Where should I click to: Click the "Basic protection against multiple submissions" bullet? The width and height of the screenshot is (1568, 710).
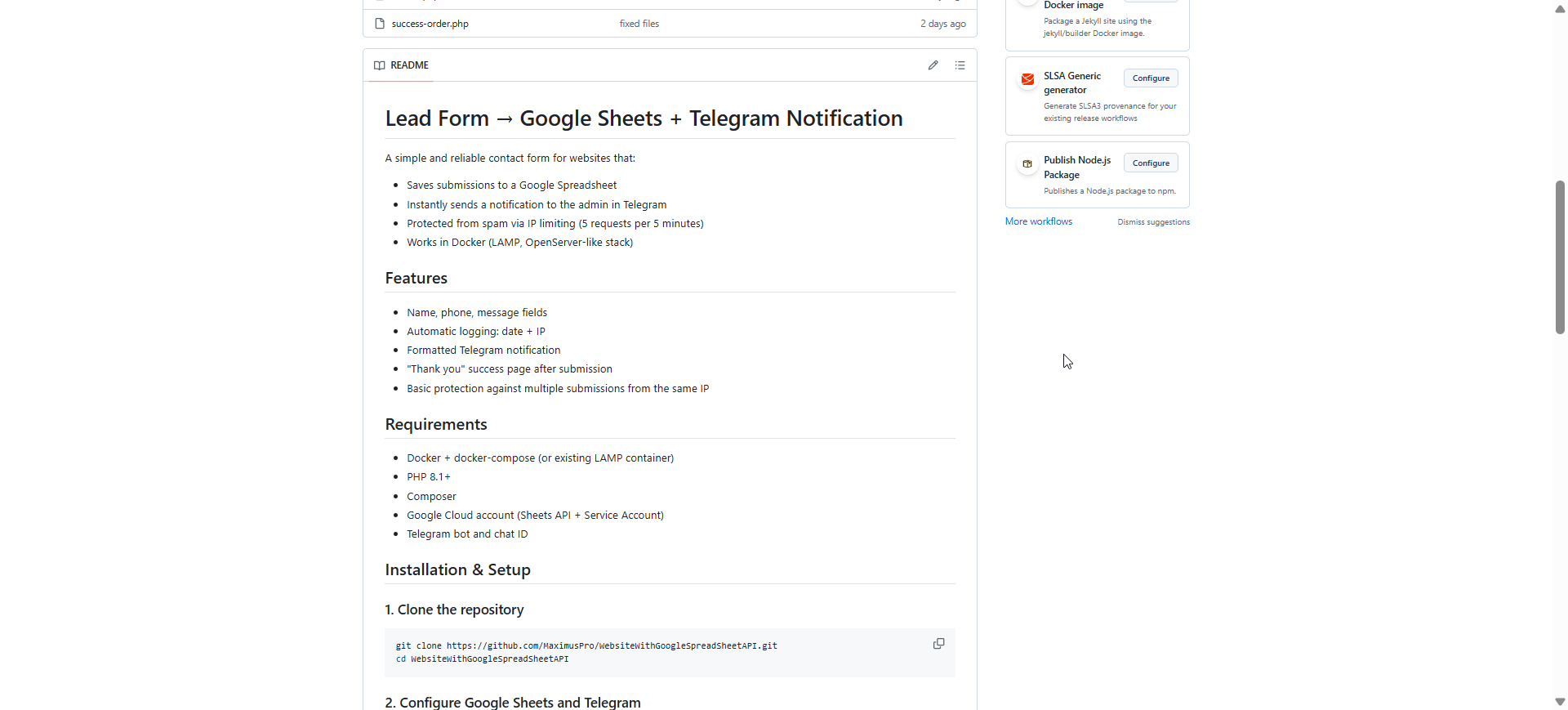click(558, 389)
